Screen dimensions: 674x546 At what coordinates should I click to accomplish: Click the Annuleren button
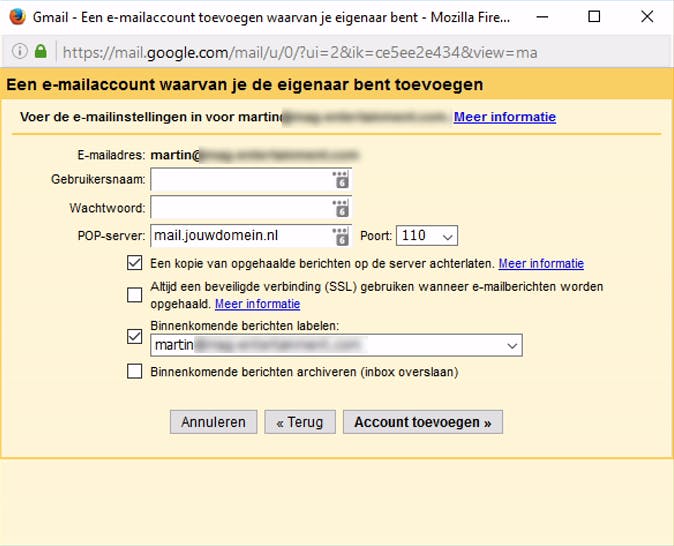[x=213, y=422]
